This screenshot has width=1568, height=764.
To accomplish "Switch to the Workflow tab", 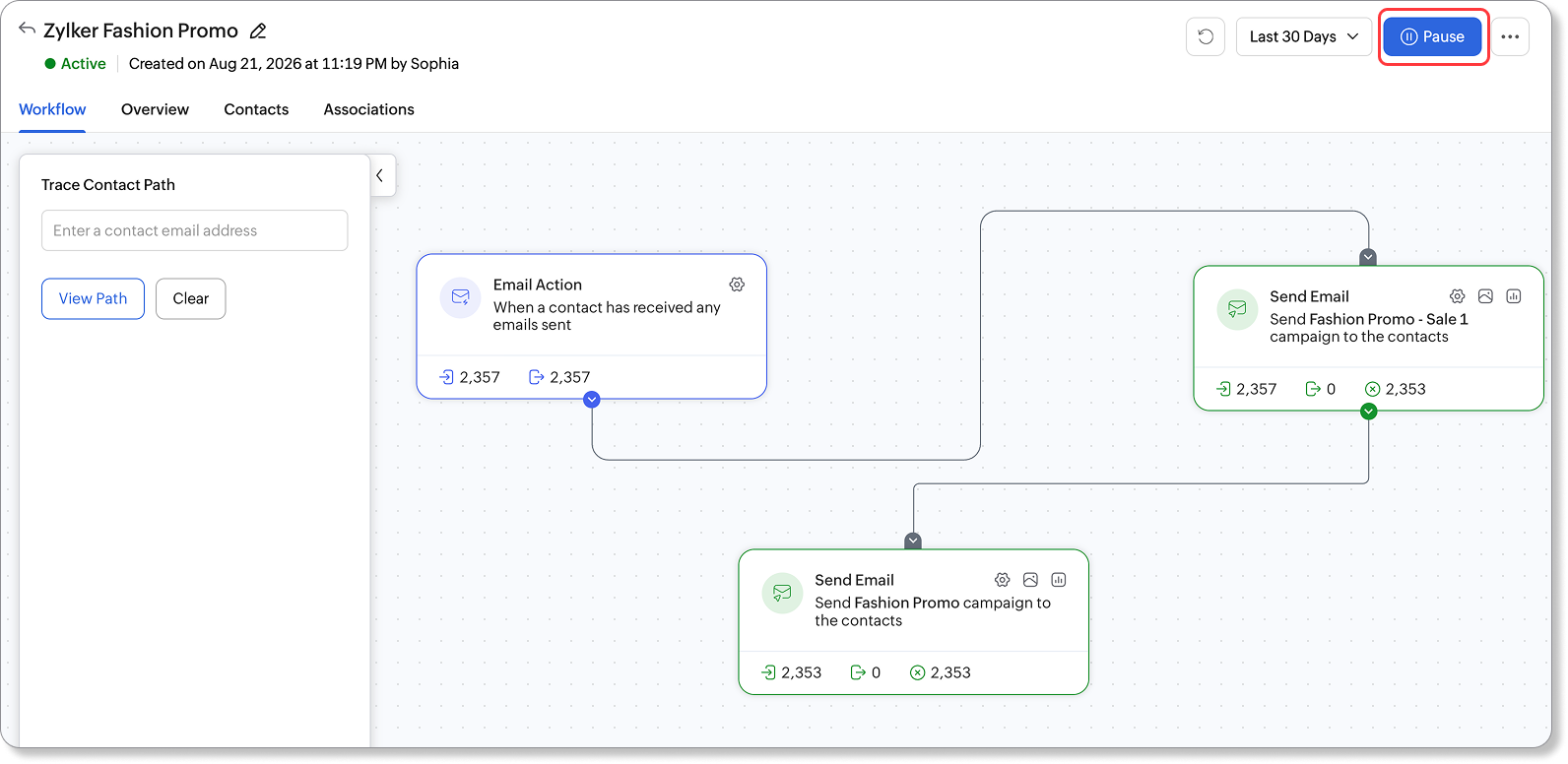I will [52, 109].
